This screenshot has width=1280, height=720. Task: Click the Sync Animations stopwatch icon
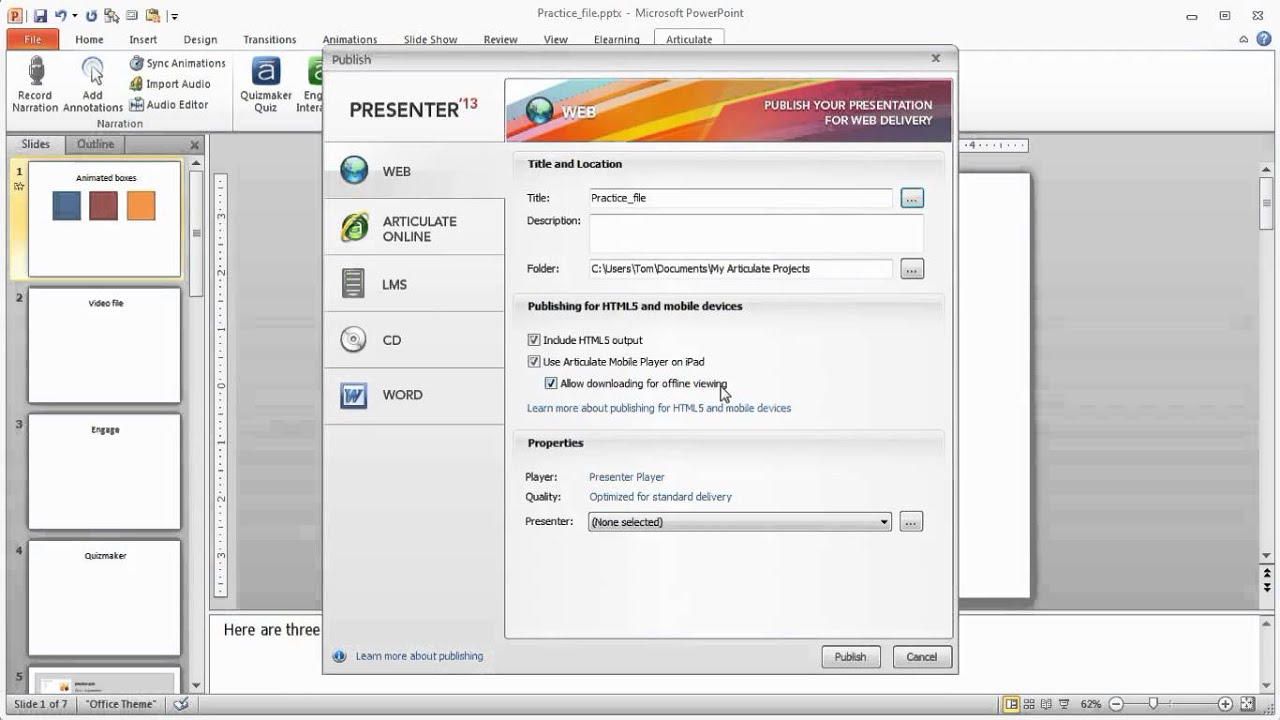[x=137, y=63]
